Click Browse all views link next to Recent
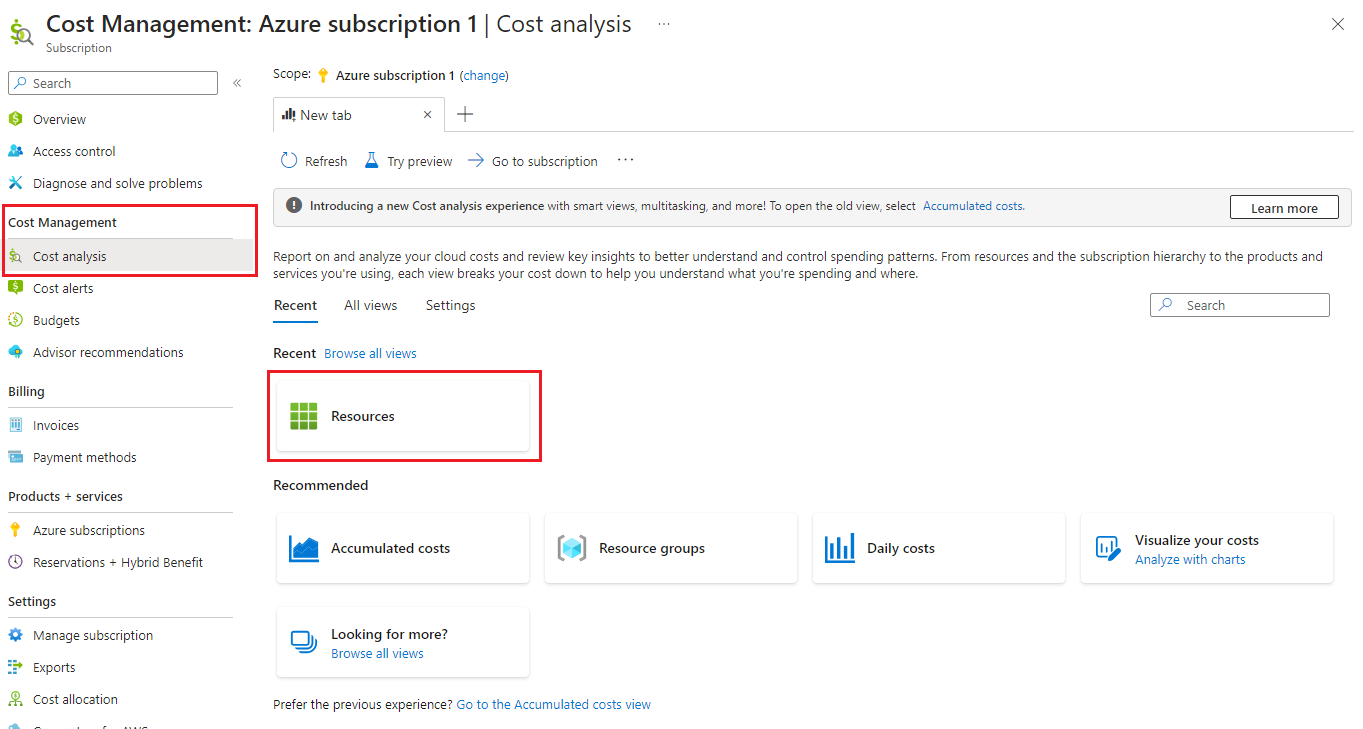The height and width of the screenshot is (729, 1363). 370,353
